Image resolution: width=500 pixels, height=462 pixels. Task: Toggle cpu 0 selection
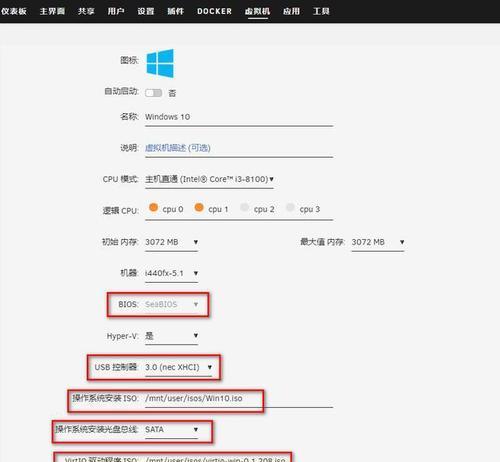(x=153, y=207)
